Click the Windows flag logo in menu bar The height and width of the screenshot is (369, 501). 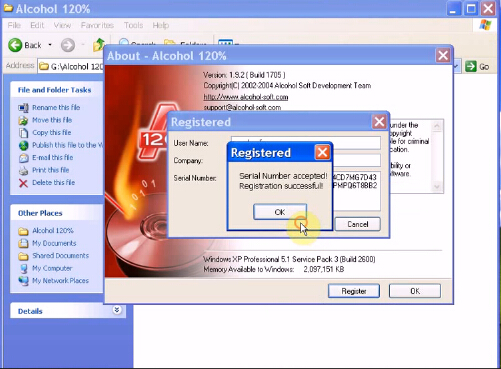coord(485,25)
